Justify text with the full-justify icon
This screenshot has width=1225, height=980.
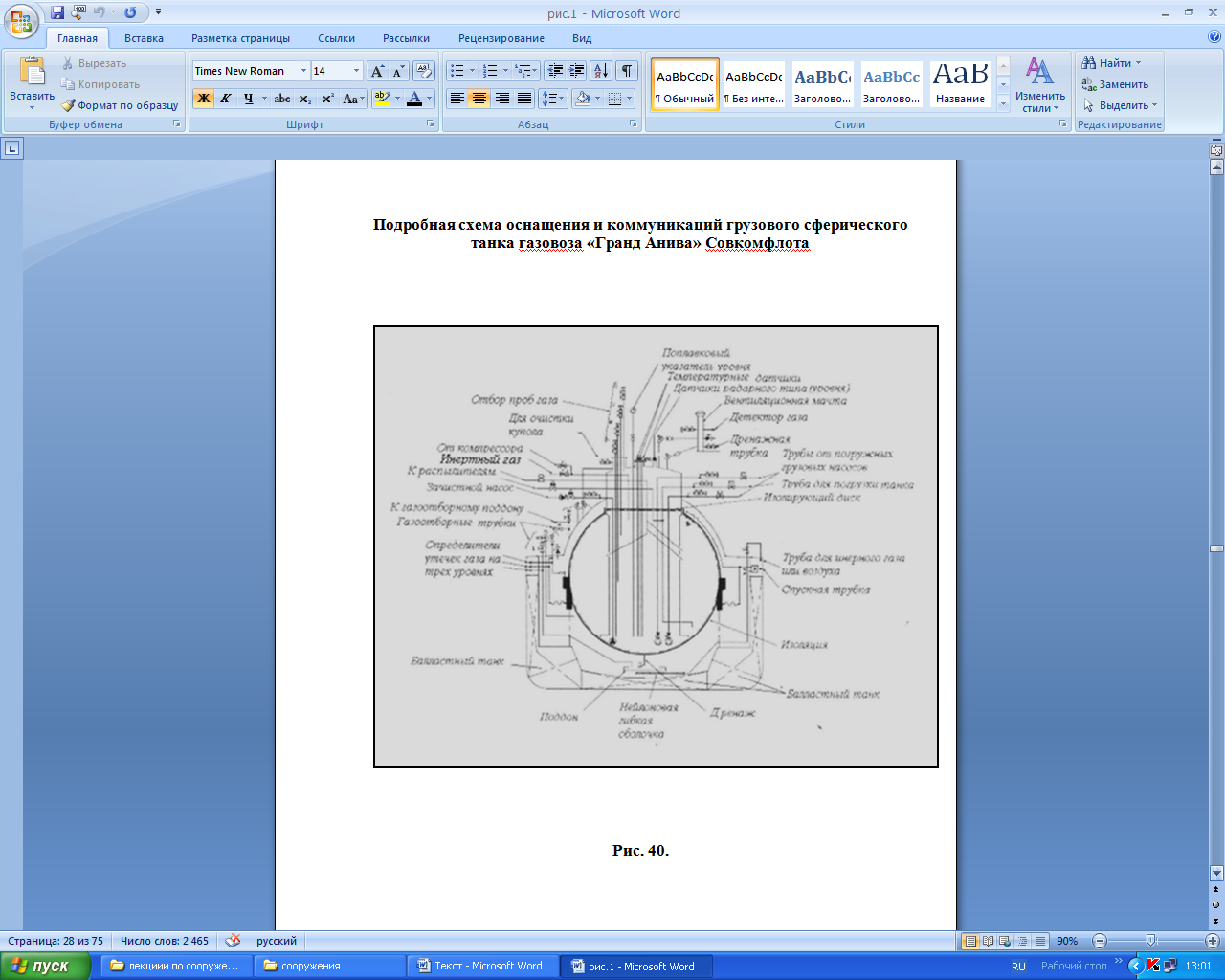524,99
